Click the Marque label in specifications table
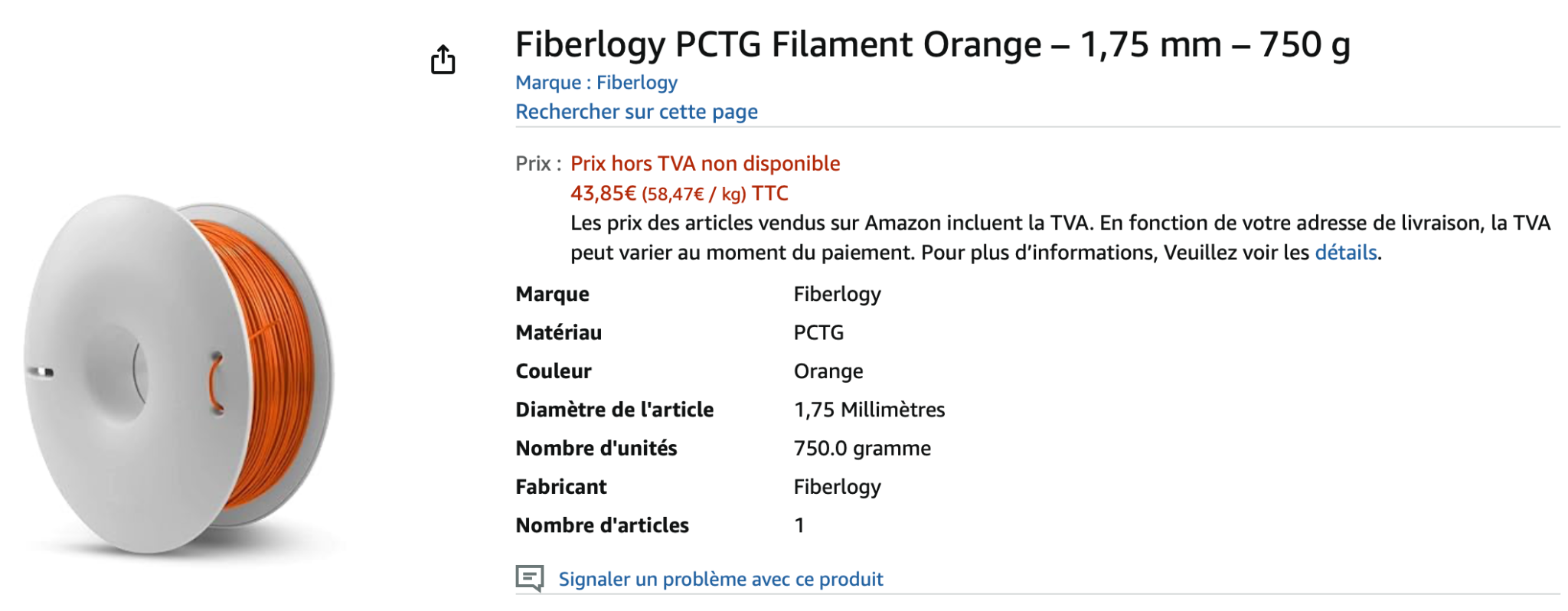The width and height of the screenshot is (1568, 611). [552, 294]
